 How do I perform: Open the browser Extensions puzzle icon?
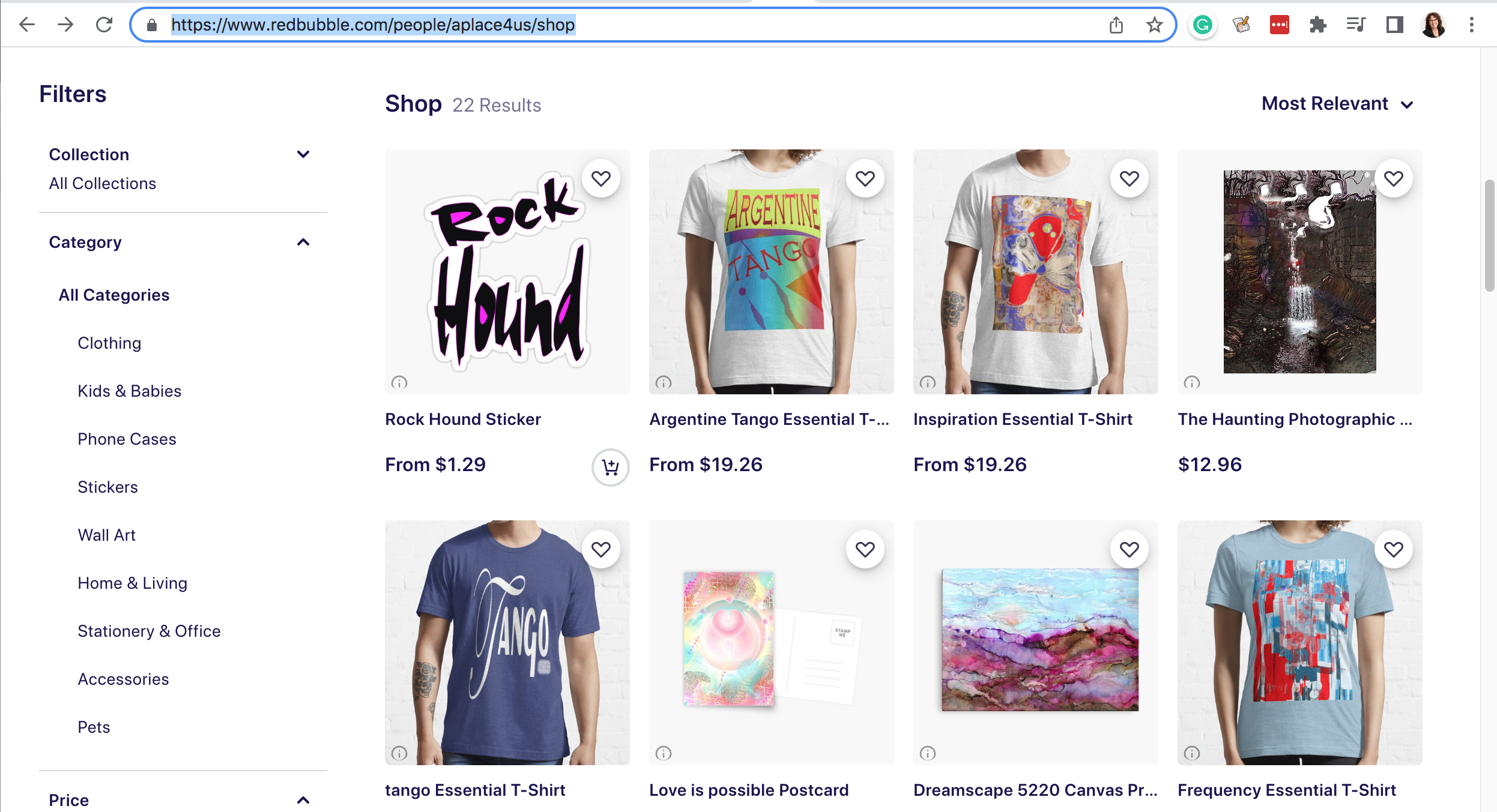pyautogui.click(x=1317, y=25)
